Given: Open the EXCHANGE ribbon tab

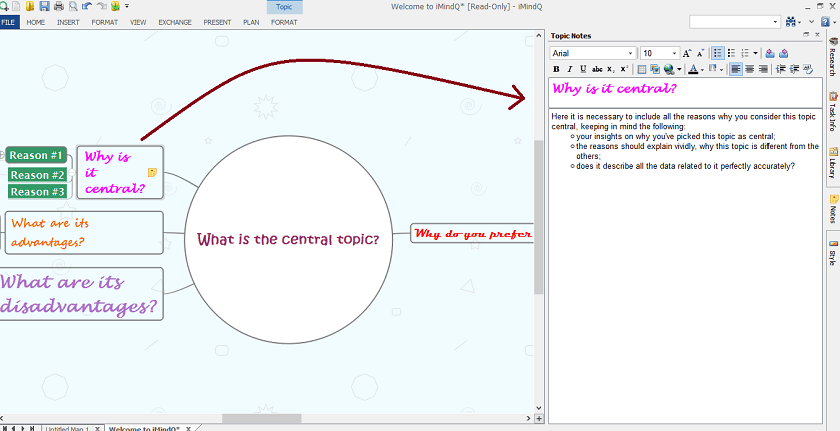Looking at the screenshot, I should pyautogui.click(x=175, y=22).
